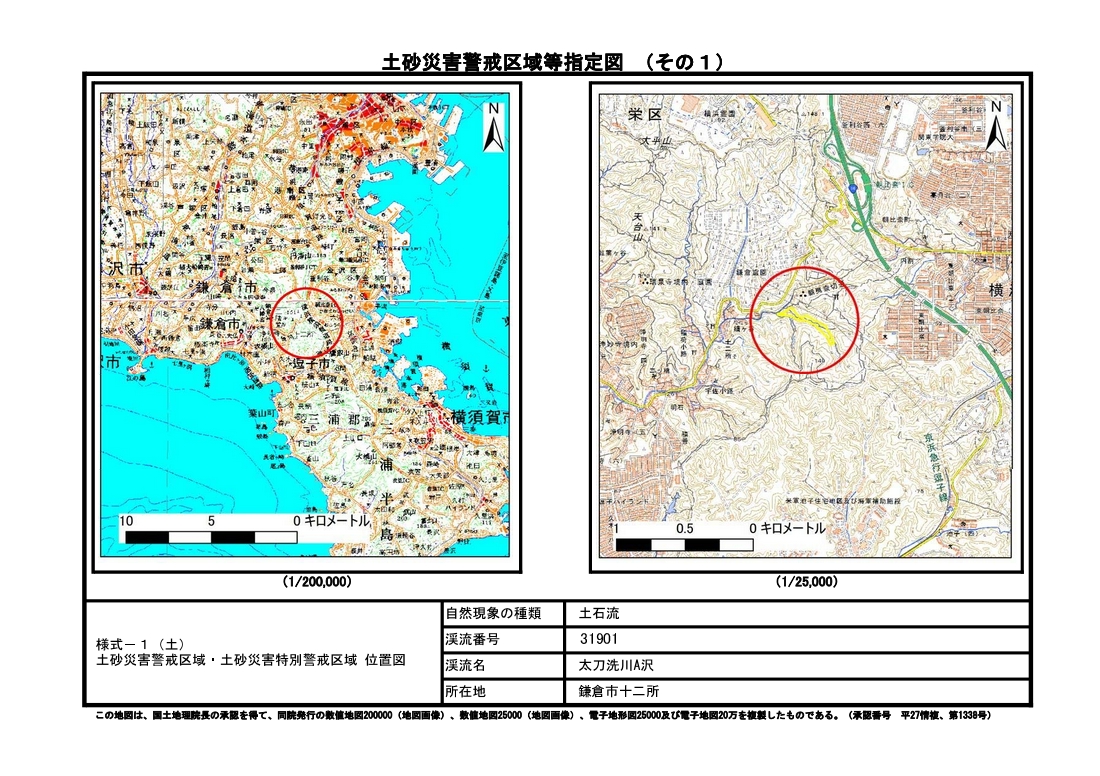Select the 土石流 table cell
Image resolution: width=1100 pixels, height=776 pixels.
tap(600, 614)
